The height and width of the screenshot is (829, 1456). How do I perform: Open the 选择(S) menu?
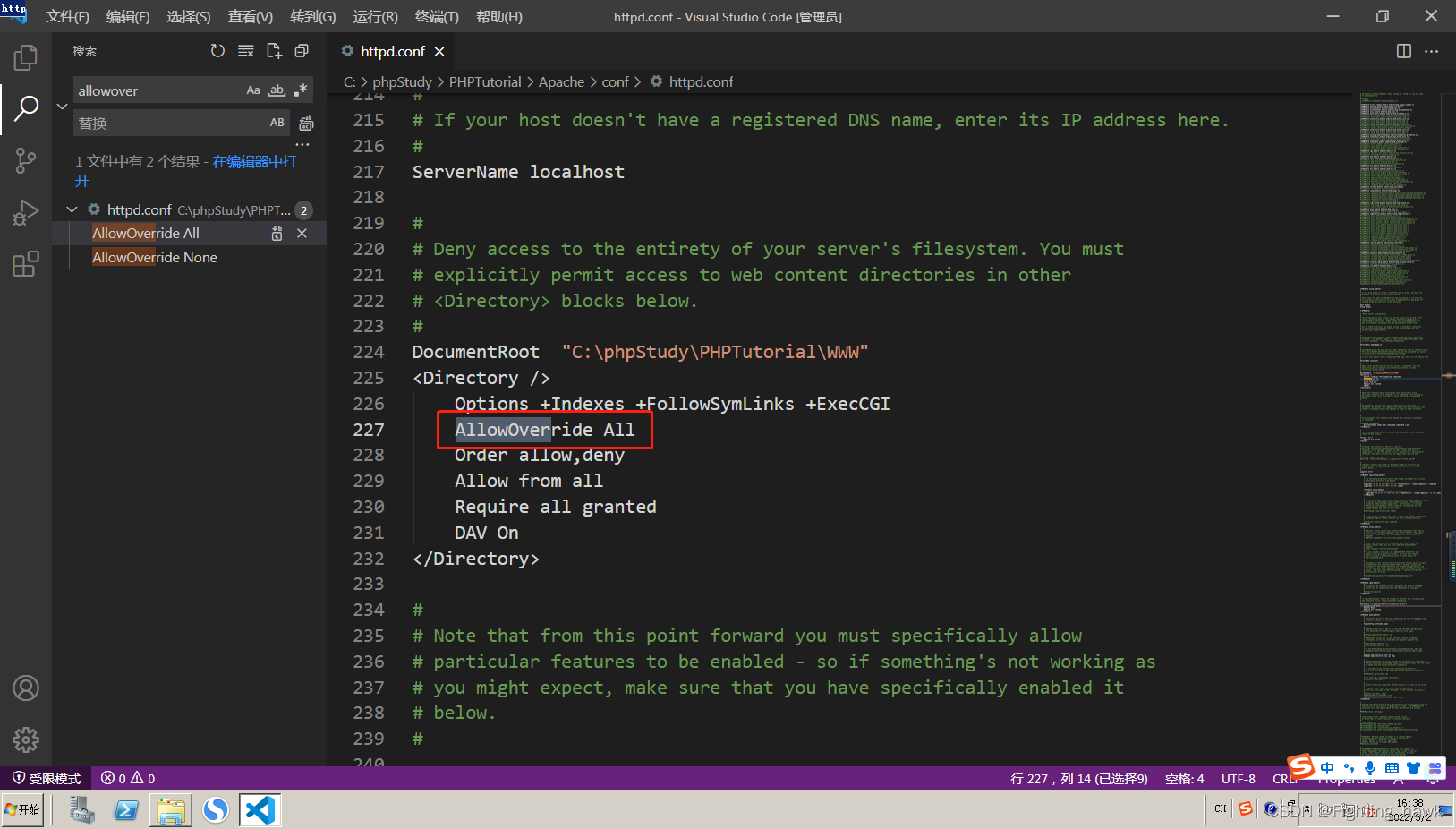(x=189, y=17)
